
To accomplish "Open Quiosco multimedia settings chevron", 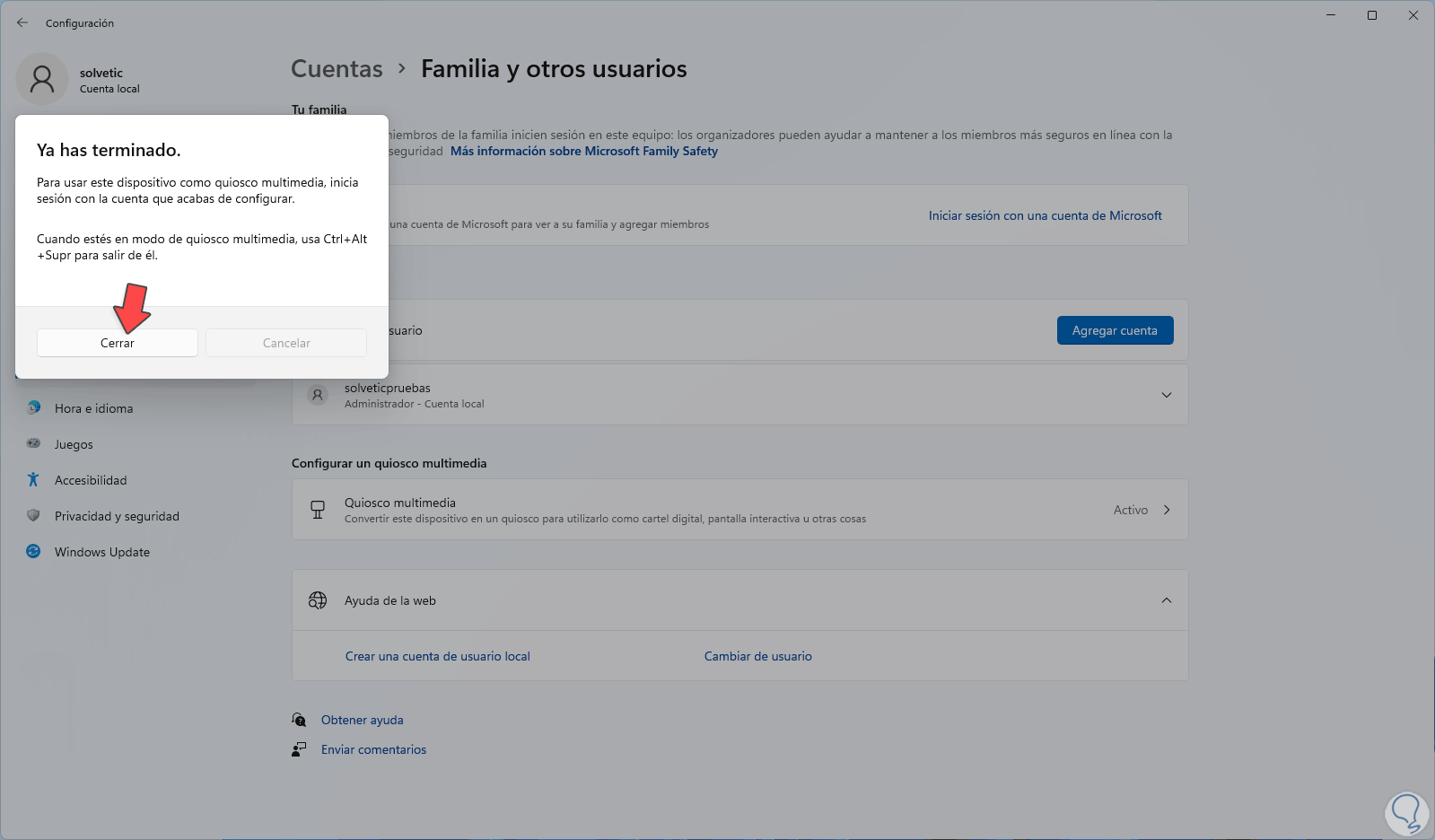I will 1166,510.
